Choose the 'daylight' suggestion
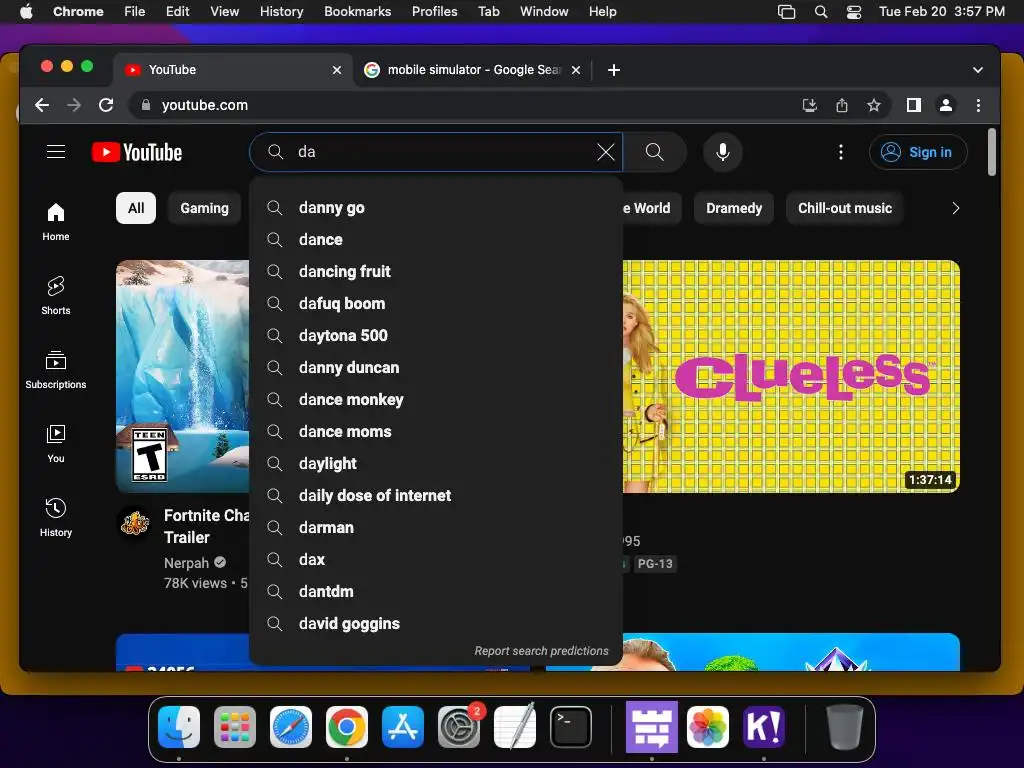The height and width of the screenshot is (768, 1024). coord(436,464)
